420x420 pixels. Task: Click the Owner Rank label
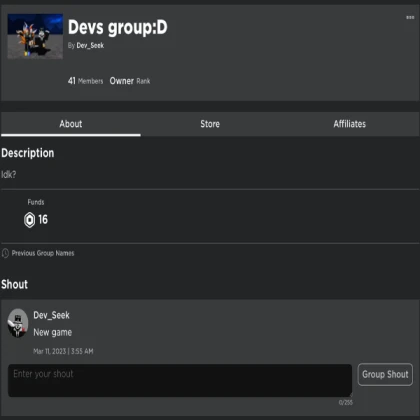(130, 81)
